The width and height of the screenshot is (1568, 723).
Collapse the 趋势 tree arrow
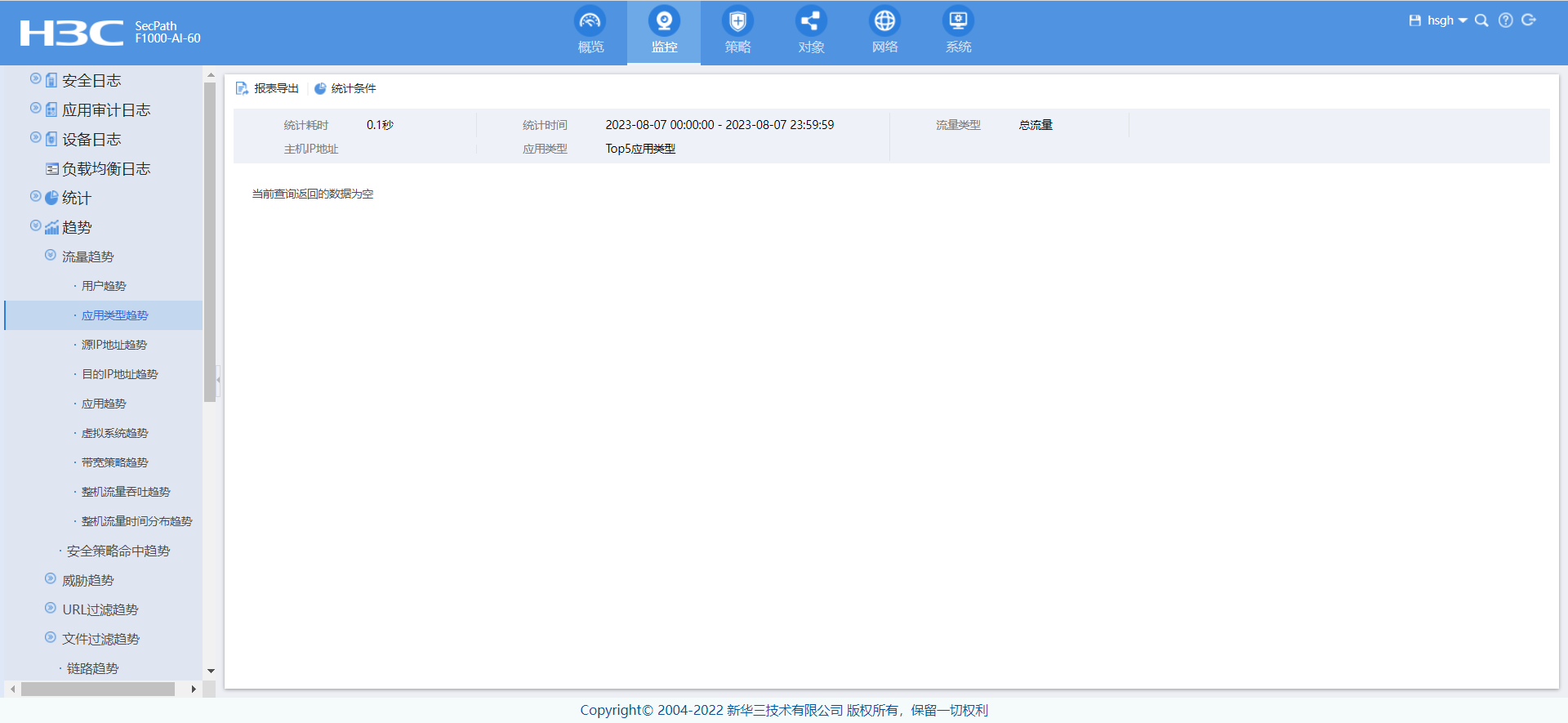pyautogui.click(x=35, y=225)
